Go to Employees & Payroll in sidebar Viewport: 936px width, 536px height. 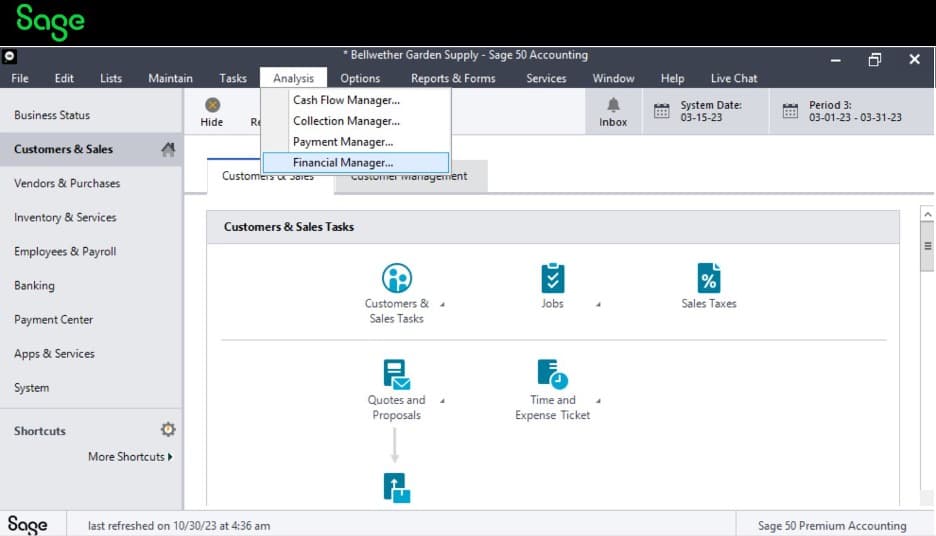coord(91,251)
